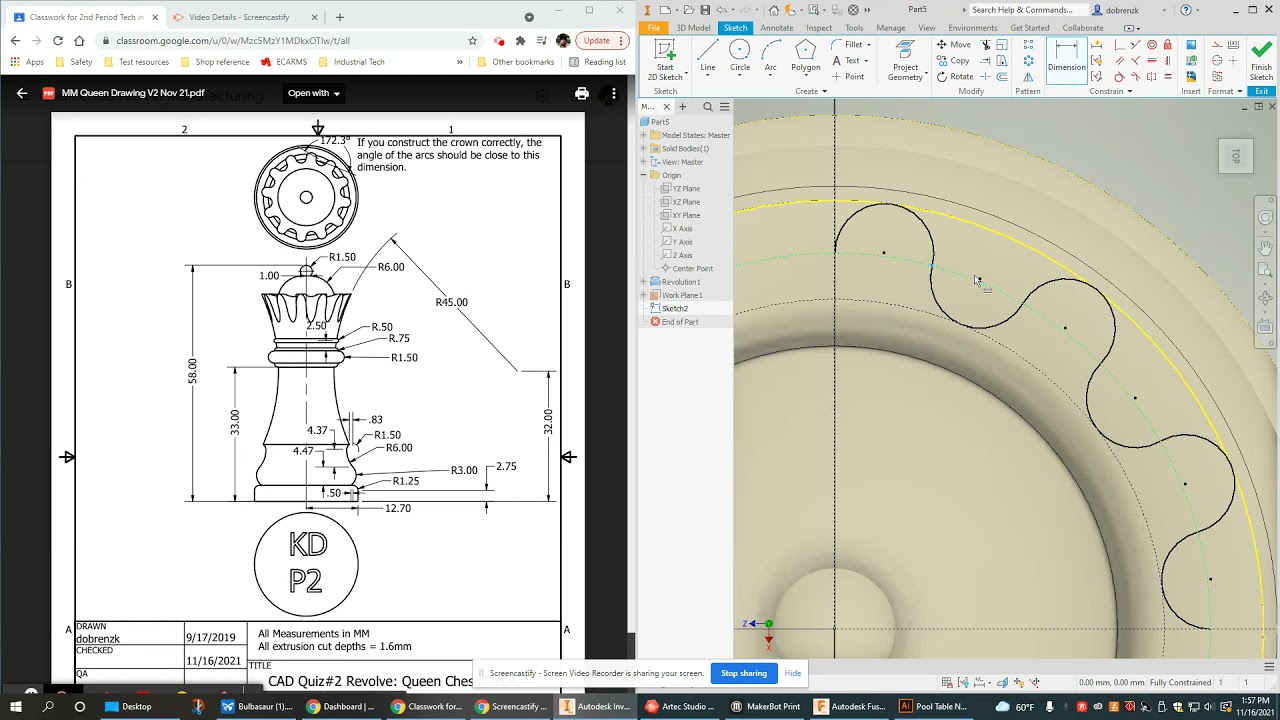This screenshot has width=1280, height=720.
Task: Bookmark this page with star icon
Action: (472, 41)
